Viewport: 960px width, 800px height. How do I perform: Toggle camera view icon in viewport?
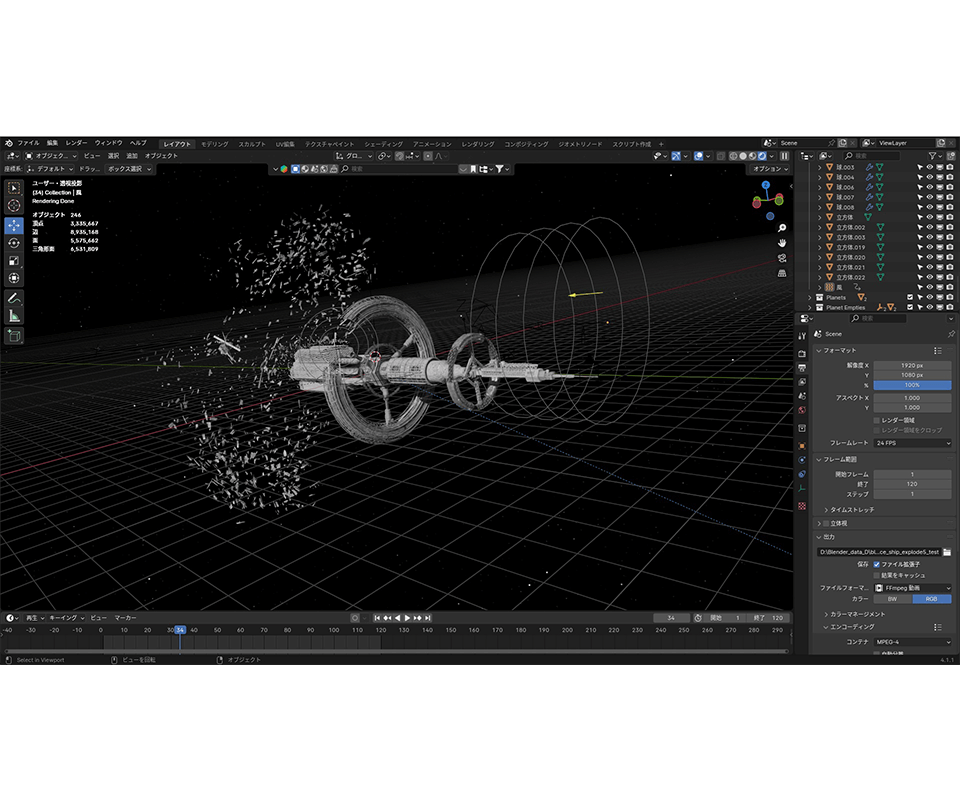(x=781, y=258)
